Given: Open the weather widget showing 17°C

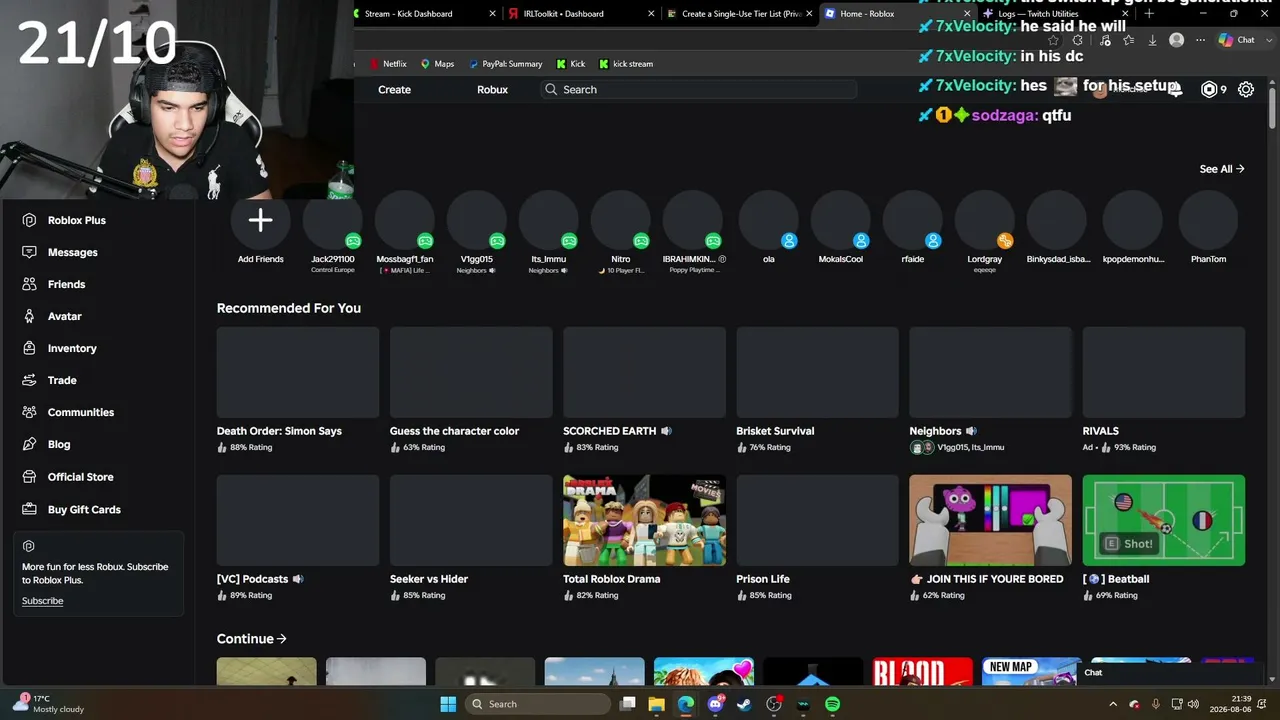Looking at the screenshot, I should point(48,704).
